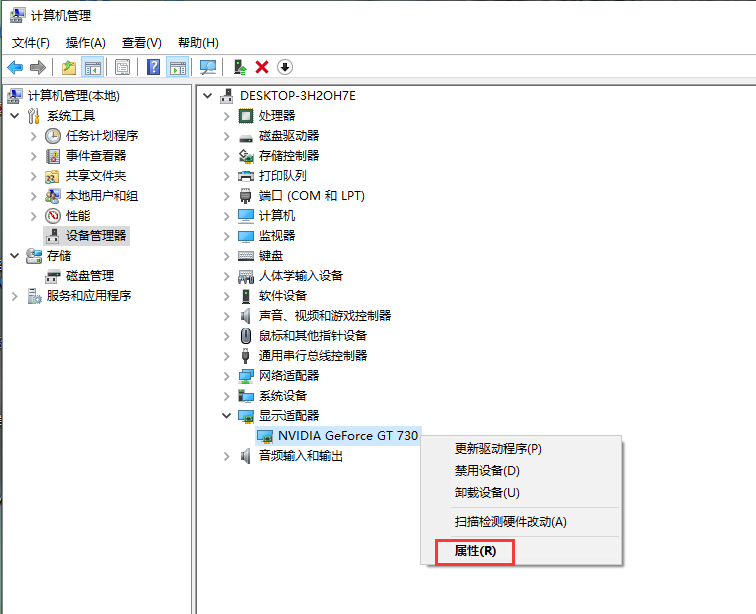756x614 pixels.
Task: Collapse the 显示适配器 category
Action: tap(229, 415)
